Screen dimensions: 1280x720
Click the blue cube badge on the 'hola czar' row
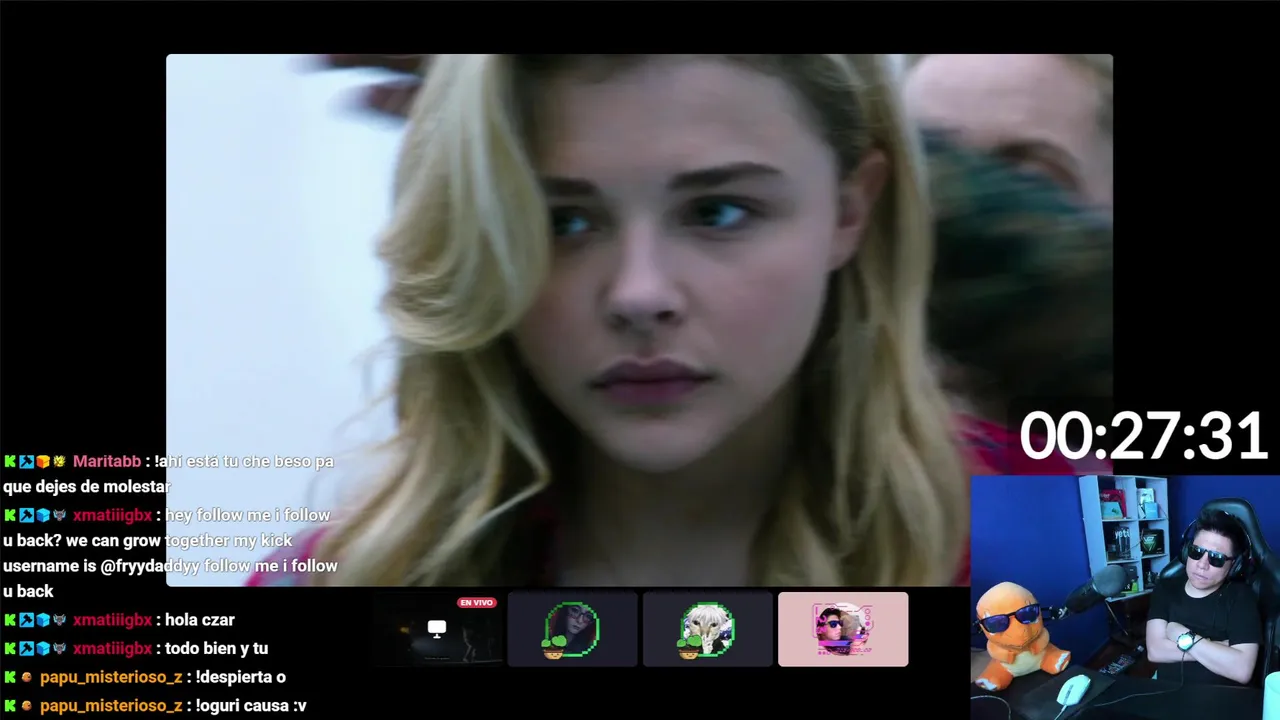point(43,620)
